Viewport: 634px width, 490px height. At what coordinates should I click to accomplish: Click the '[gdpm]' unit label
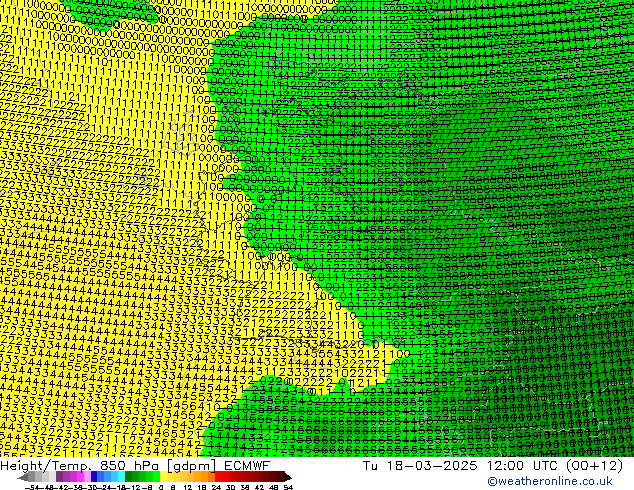coord(191,466)
